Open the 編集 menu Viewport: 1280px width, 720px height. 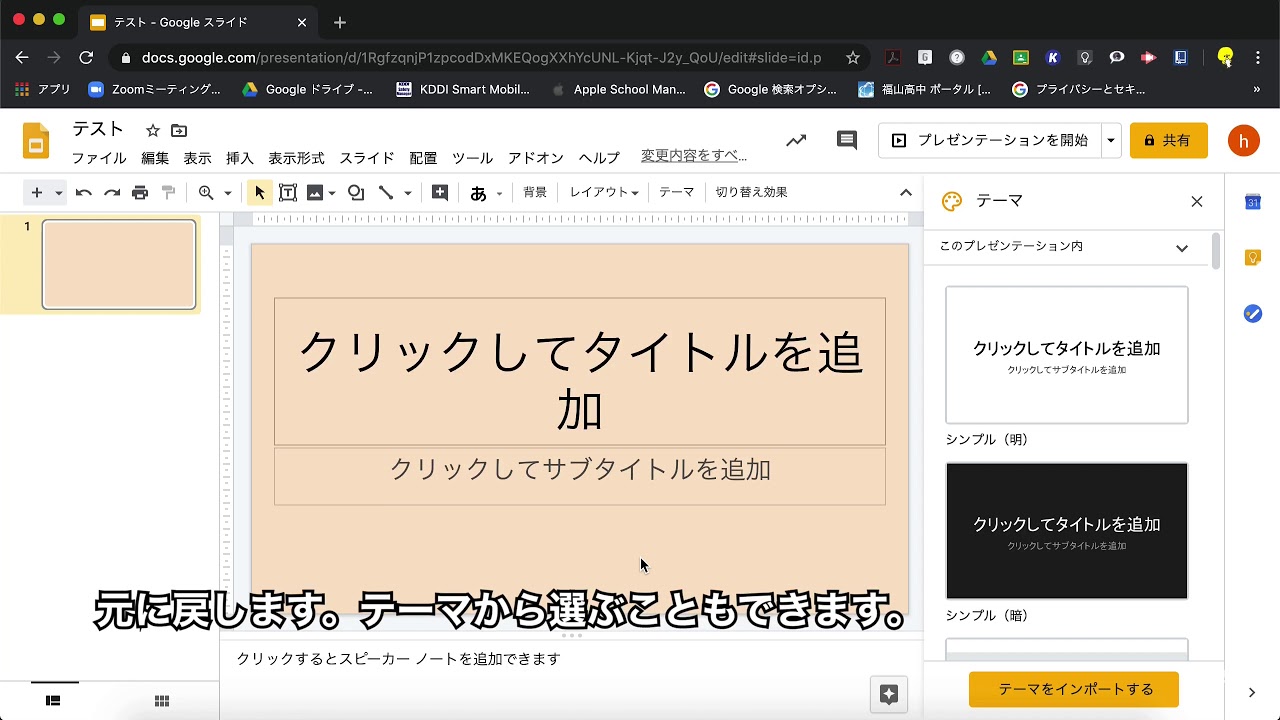[x=155, y=158]
